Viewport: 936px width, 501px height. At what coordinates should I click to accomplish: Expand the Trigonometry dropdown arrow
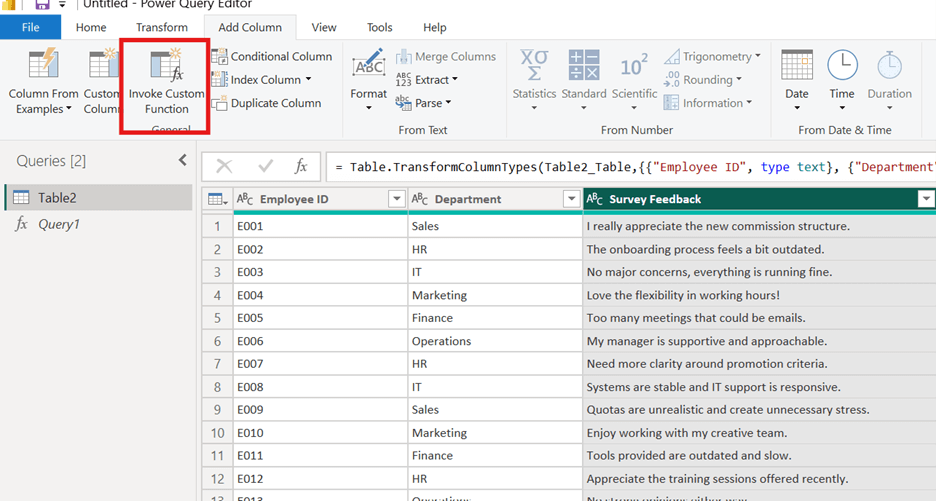point(758,56)
